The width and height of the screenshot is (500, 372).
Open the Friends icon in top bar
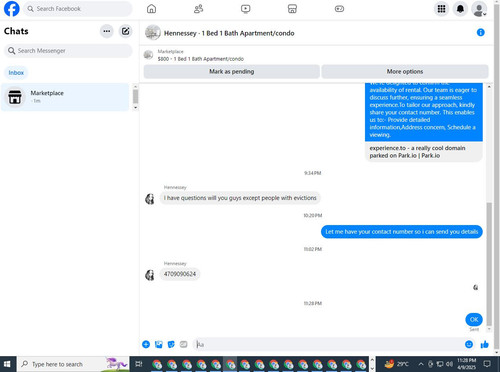198,9
